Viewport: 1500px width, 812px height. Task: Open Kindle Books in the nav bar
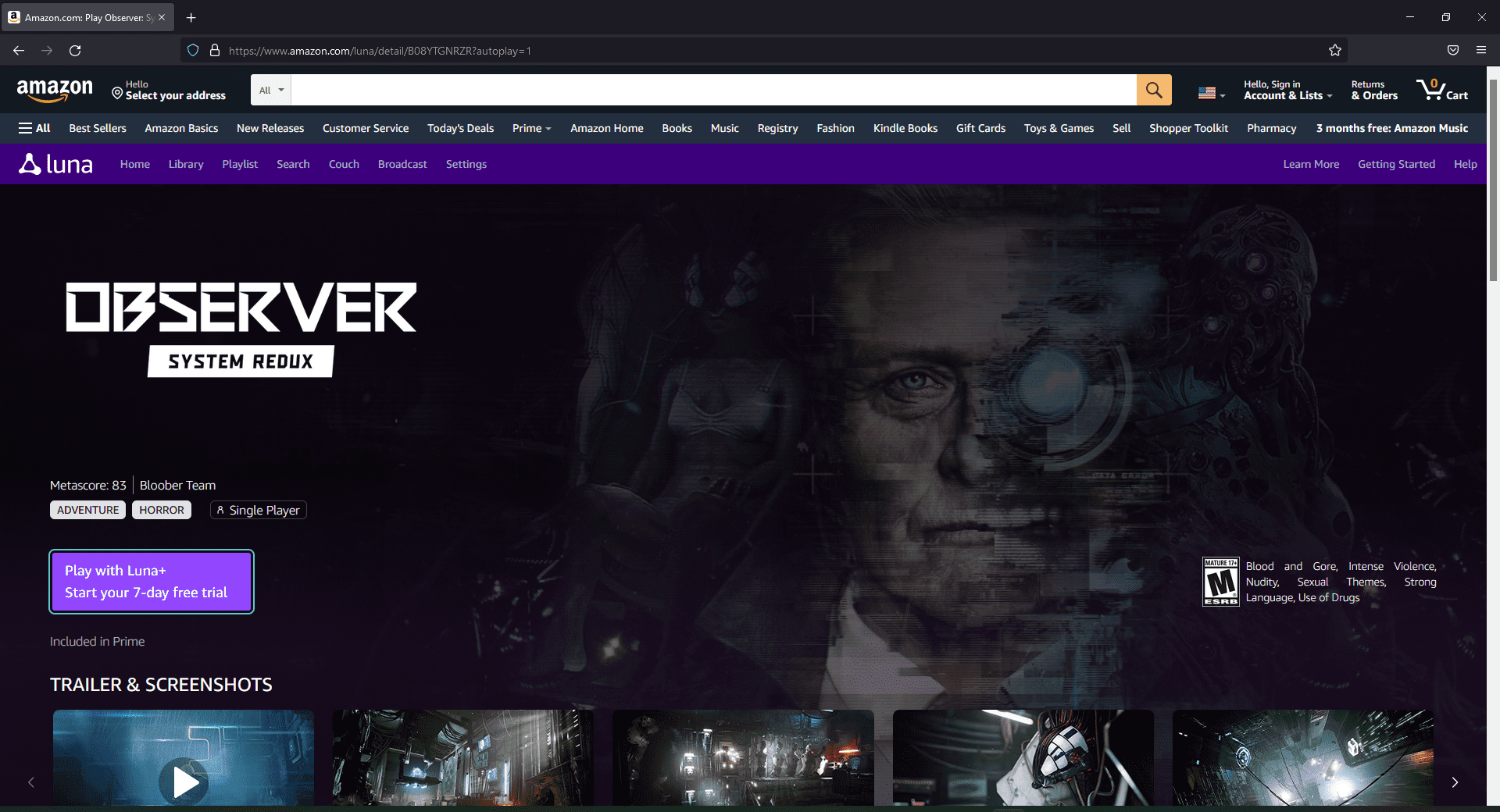905,128
